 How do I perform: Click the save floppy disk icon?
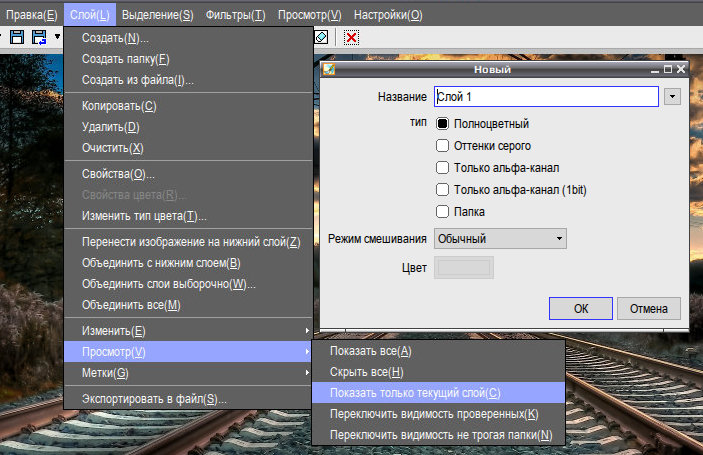pos(17,37)
